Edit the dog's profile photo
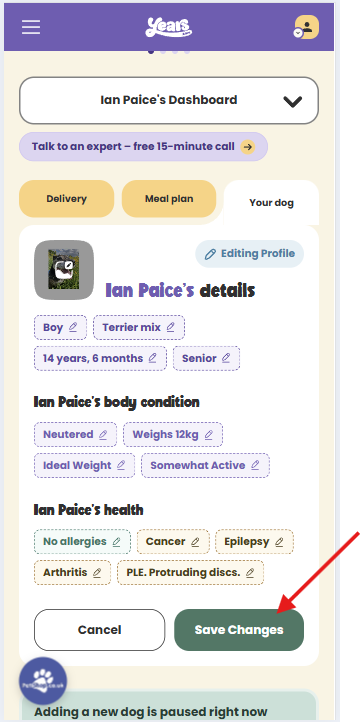 point(64,270)
